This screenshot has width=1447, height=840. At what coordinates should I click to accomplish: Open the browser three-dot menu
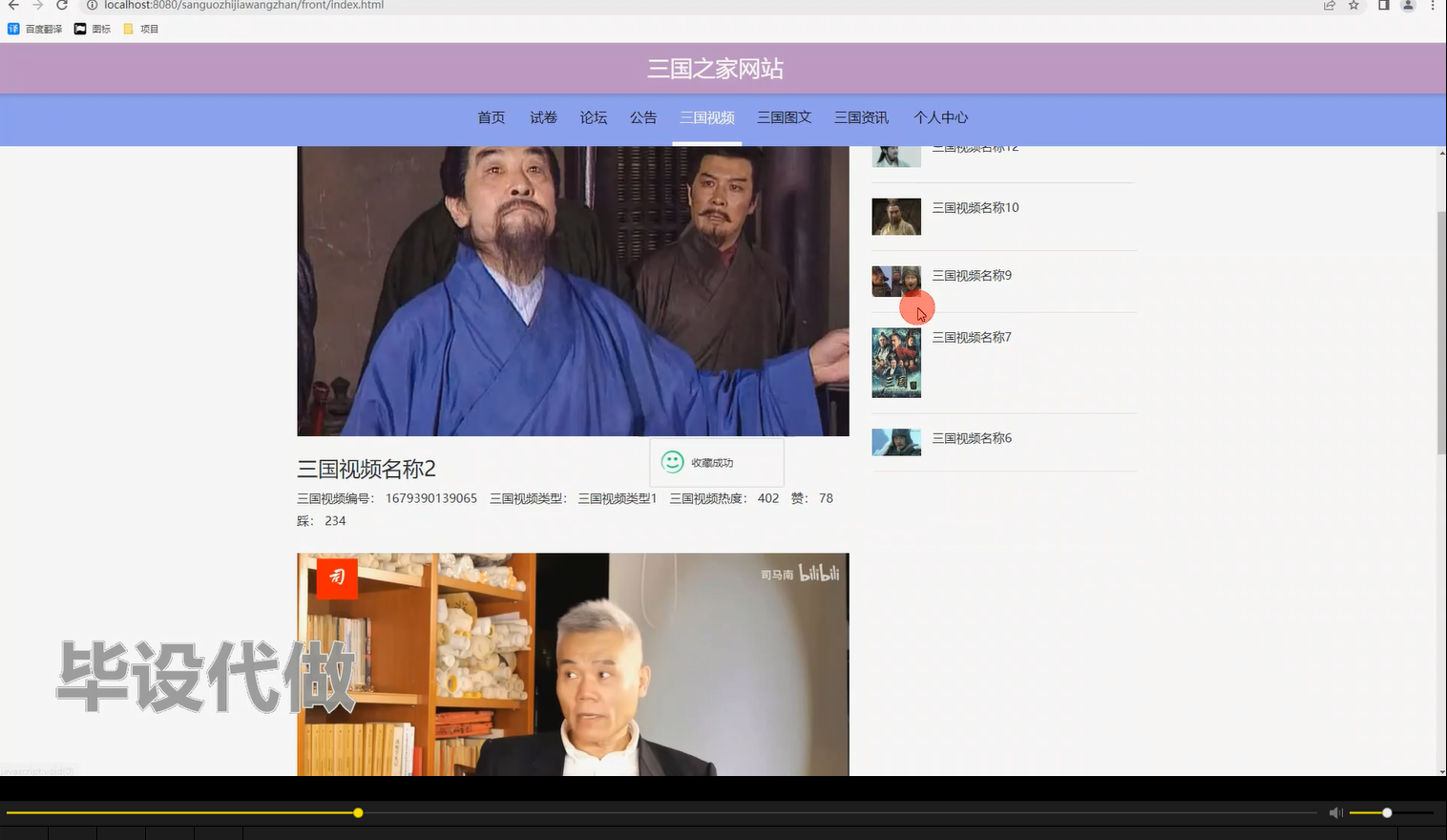(1434, 6)
